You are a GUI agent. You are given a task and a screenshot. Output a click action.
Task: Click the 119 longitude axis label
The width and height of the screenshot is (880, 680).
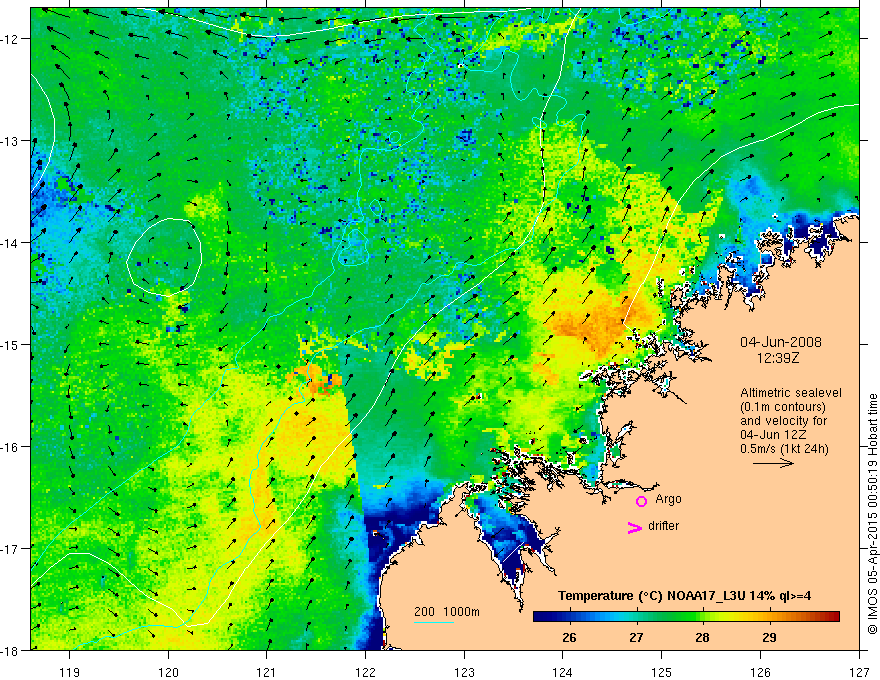coord(70,672)
